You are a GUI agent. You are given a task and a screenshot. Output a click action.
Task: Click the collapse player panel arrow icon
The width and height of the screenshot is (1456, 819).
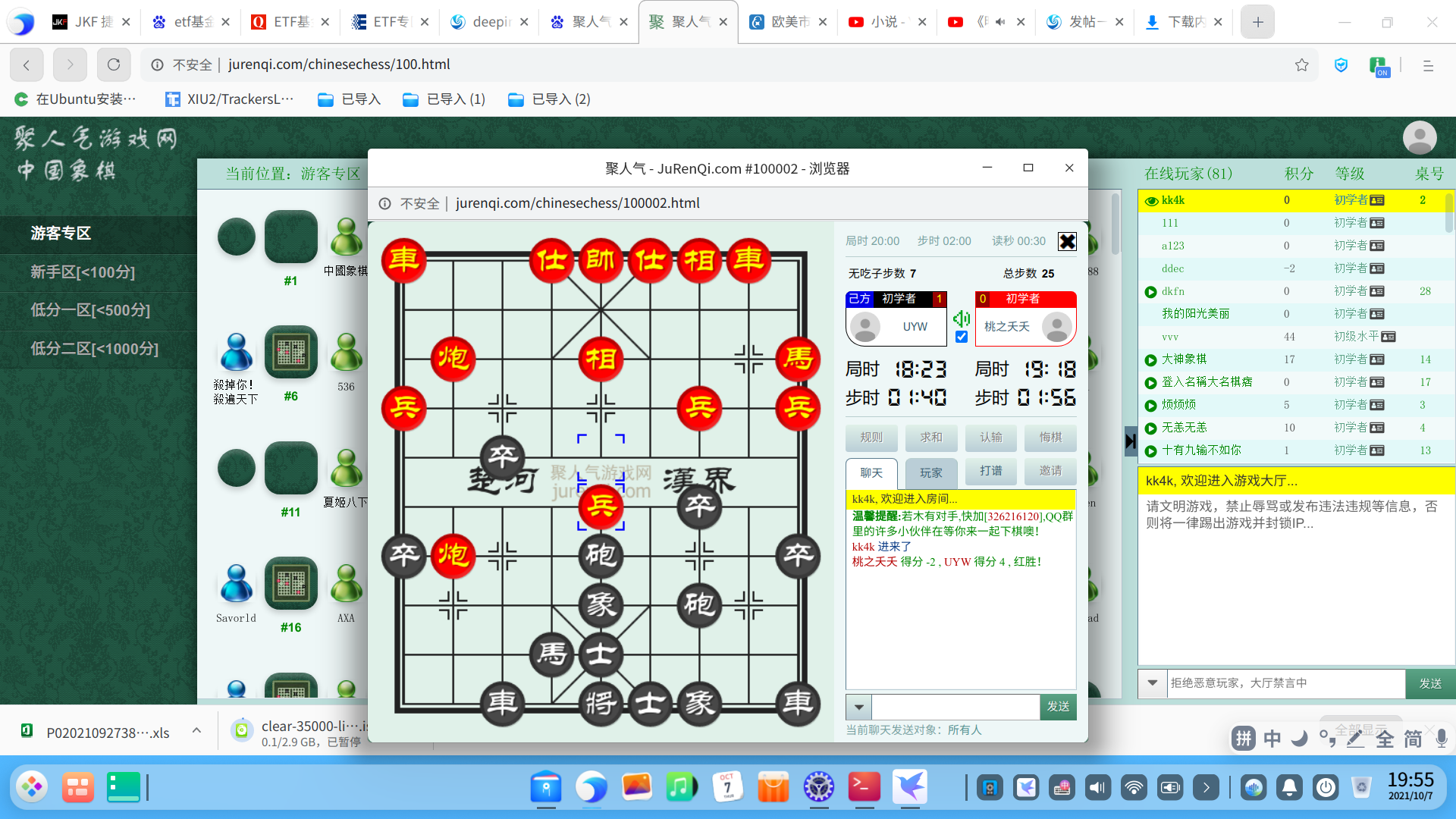(x=1130, y=441)
